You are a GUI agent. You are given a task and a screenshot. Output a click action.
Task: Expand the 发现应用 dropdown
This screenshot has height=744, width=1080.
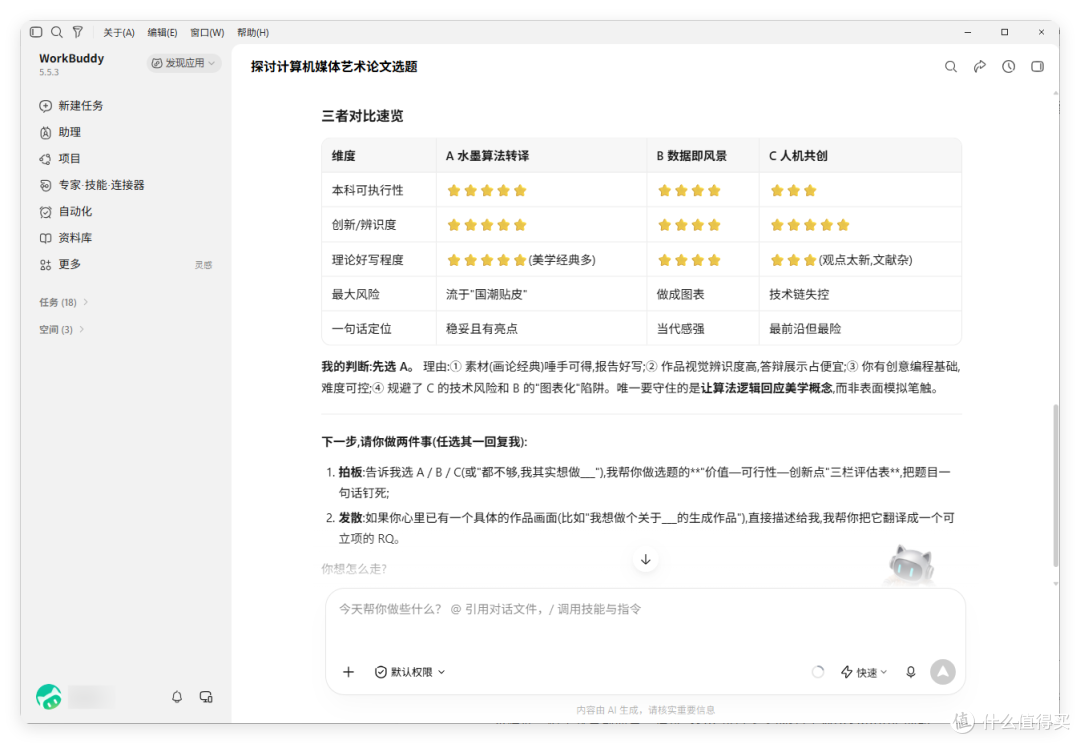[183, 63]
